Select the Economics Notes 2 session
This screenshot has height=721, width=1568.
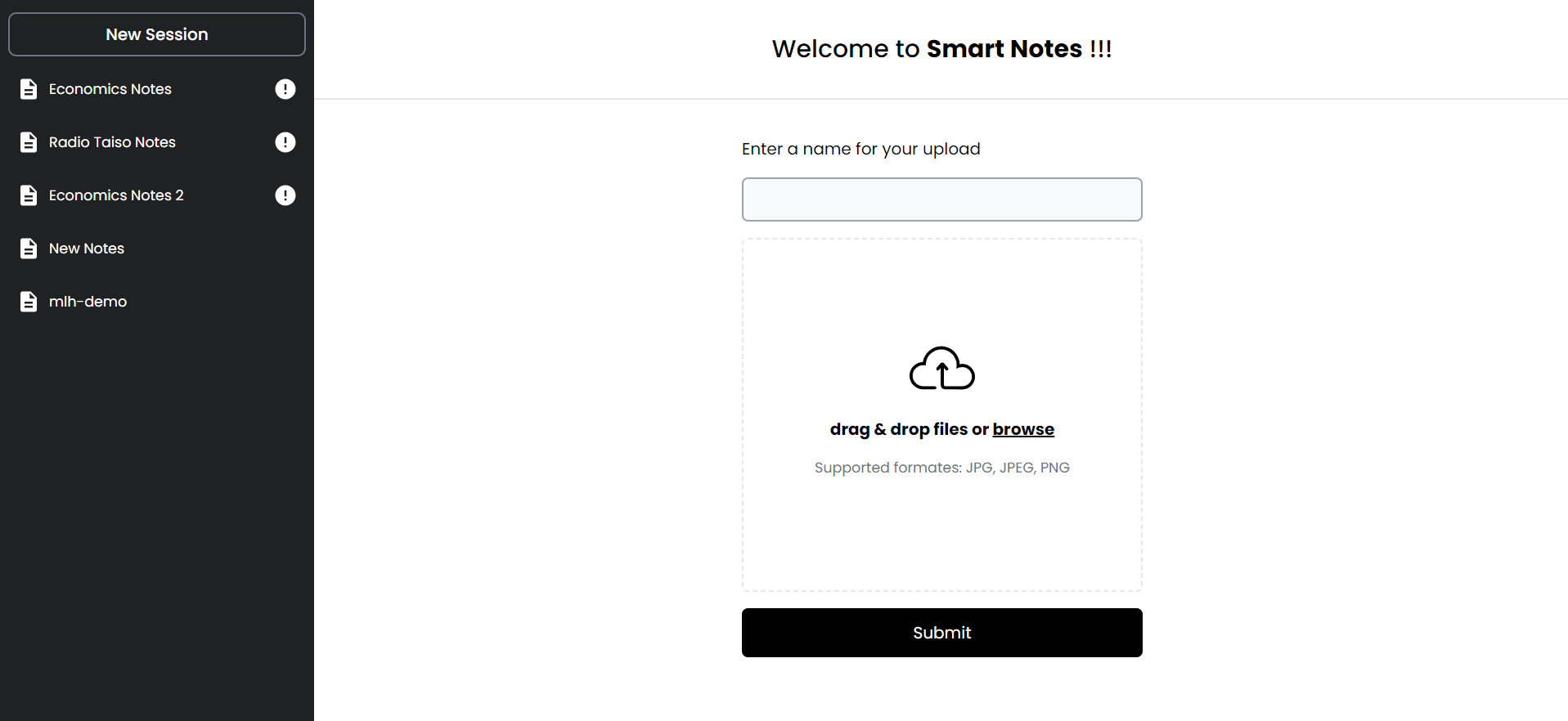(115, 195)
